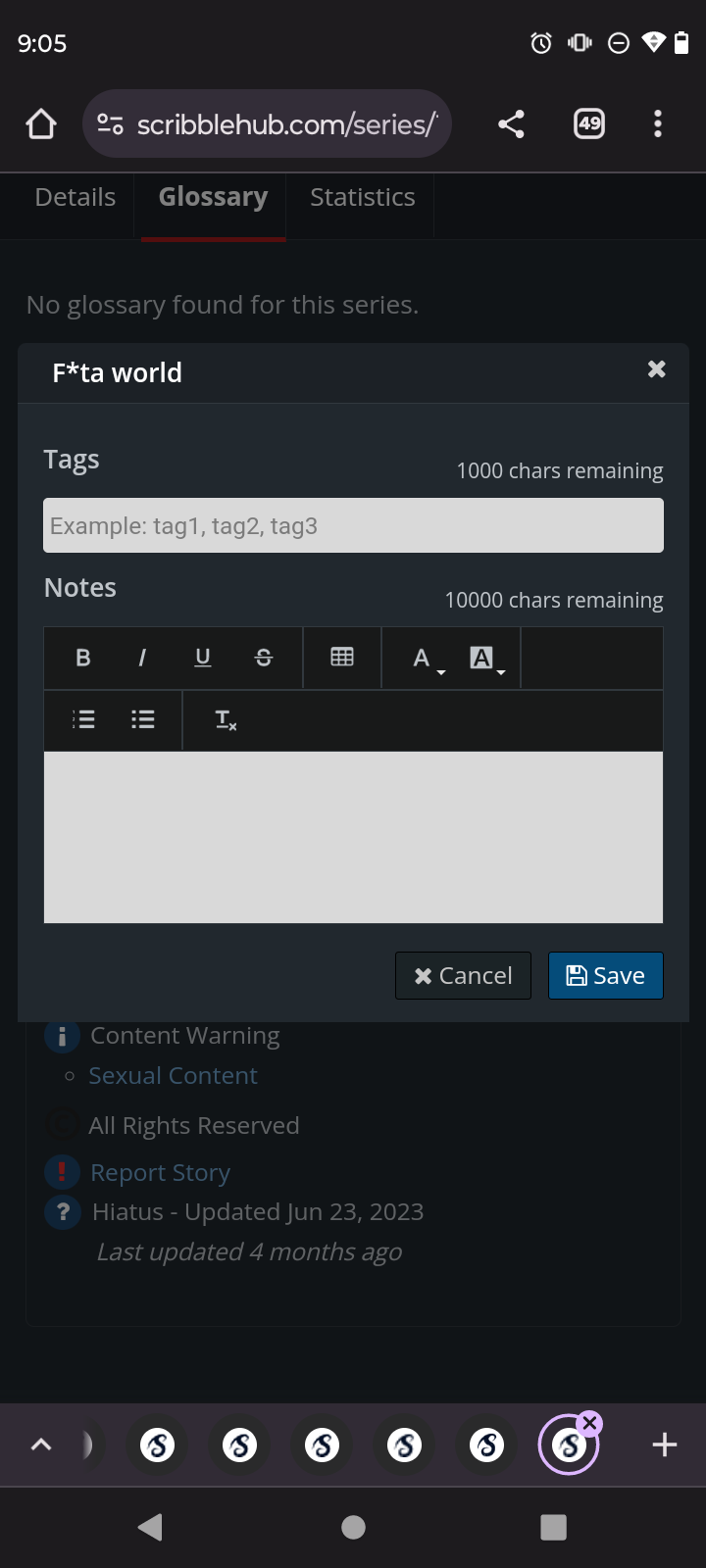Switch to the Details tab
706x1568 pixels.
76,198
